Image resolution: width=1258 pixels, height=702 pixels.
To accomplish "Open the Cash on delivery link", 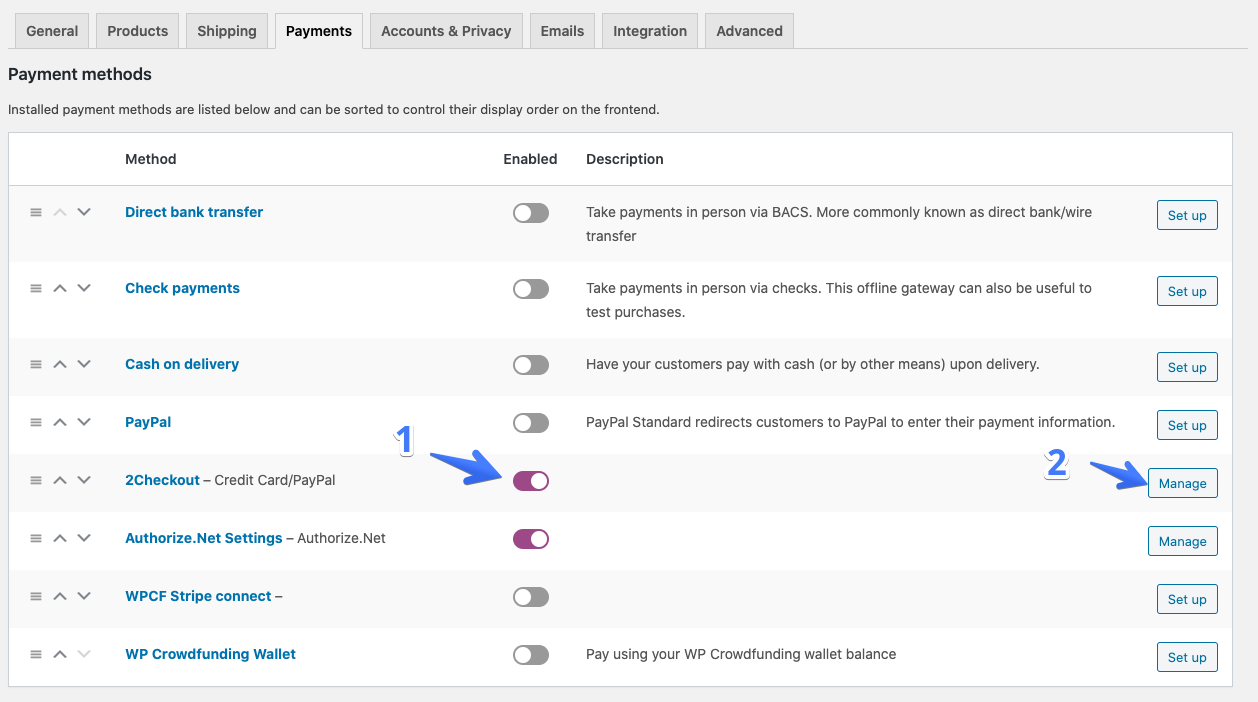I will point(182,364).
